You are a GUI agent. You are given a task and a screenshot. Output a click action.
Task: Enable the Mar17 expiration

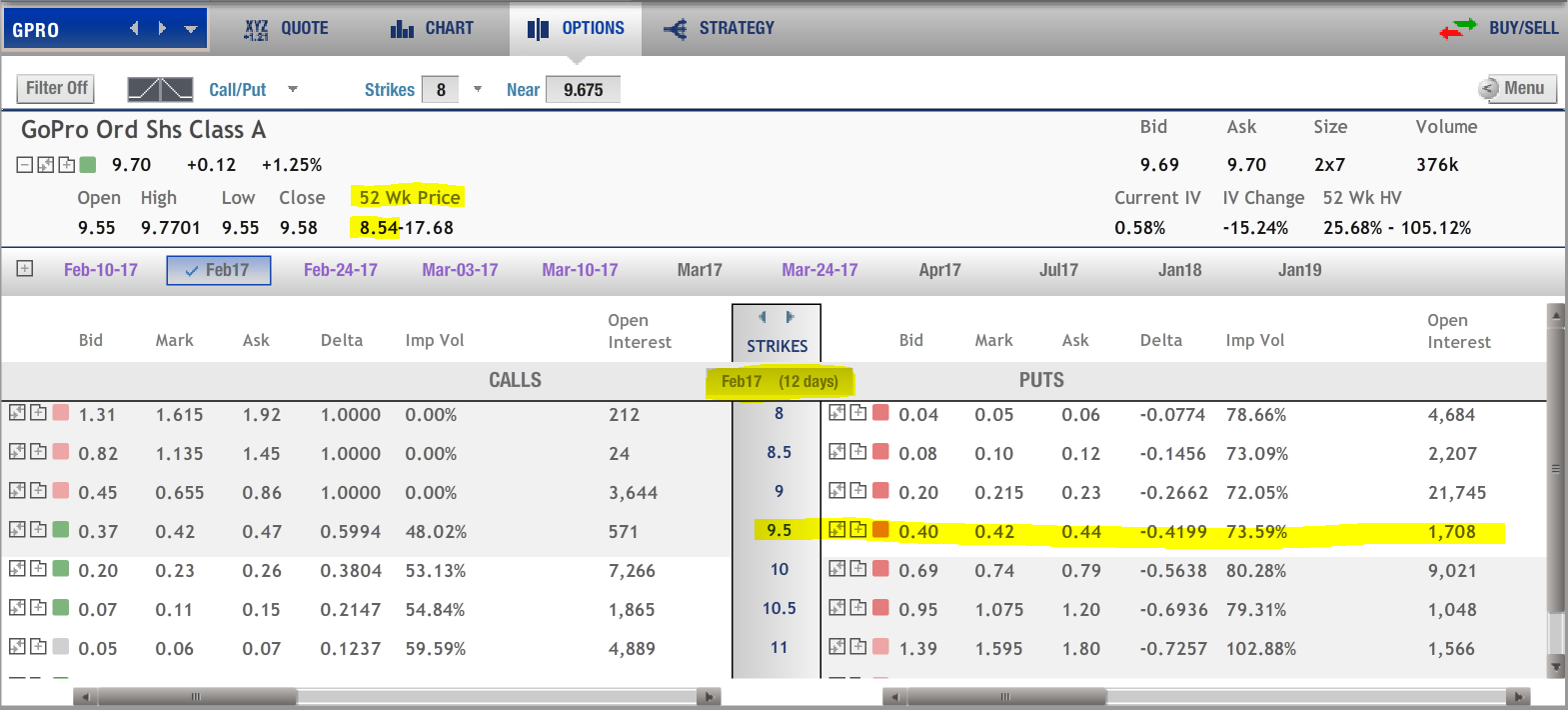(699, 270)
